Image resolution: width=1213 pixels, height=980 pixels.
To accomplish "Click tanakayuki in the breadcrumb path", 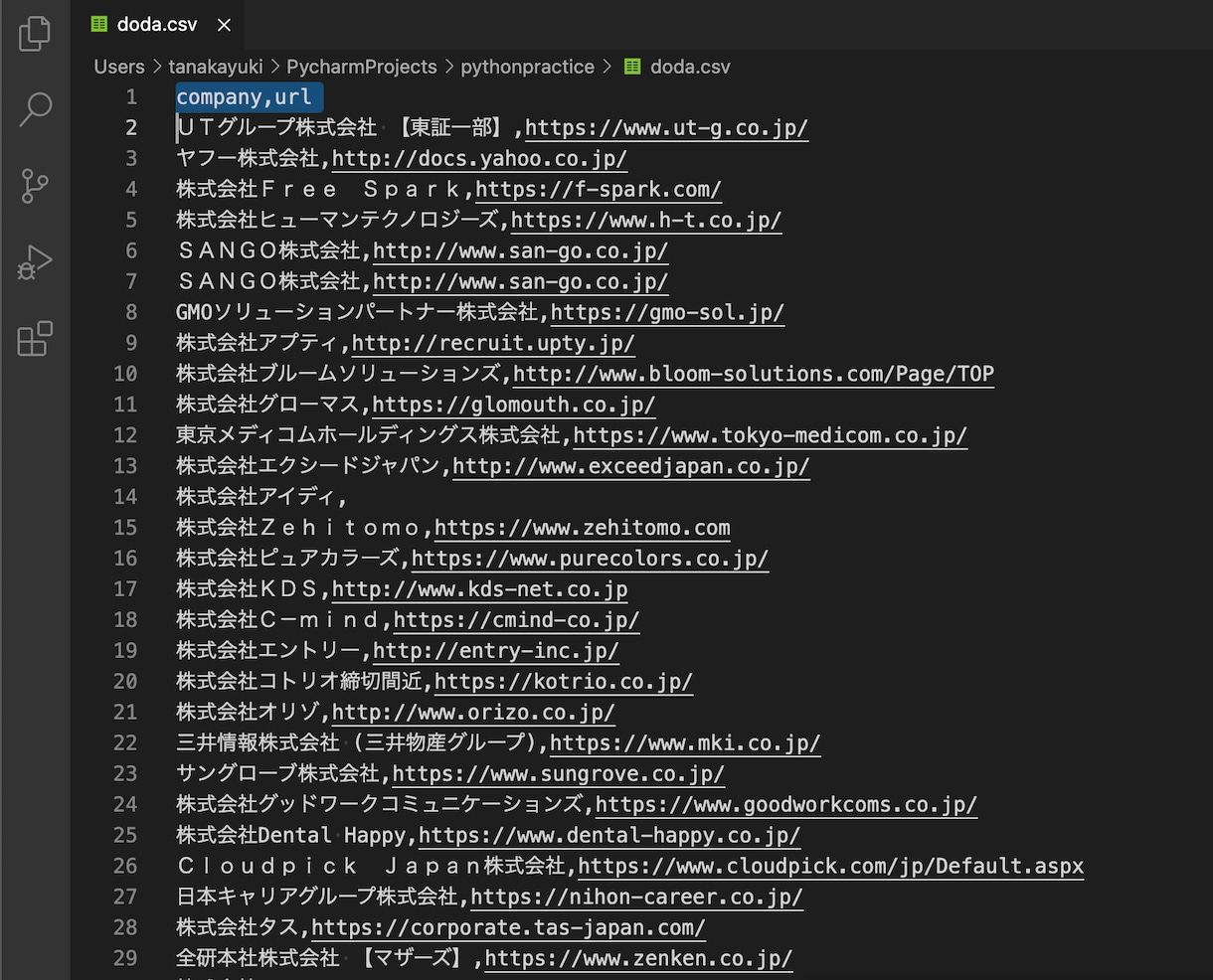I will point(216,67).
